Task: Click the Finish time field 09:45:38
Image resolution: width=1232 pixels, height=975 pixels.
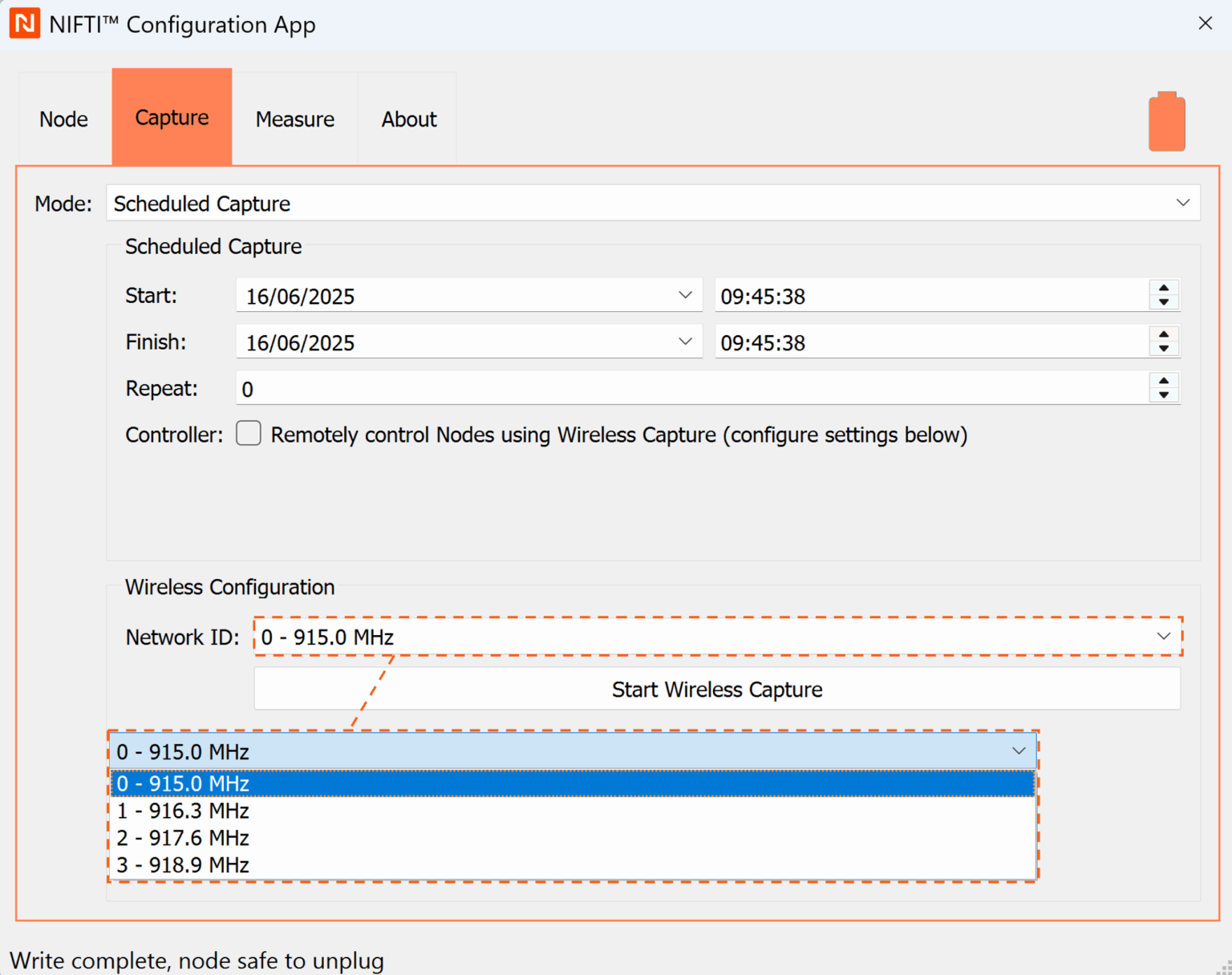Action: (931, 342)
